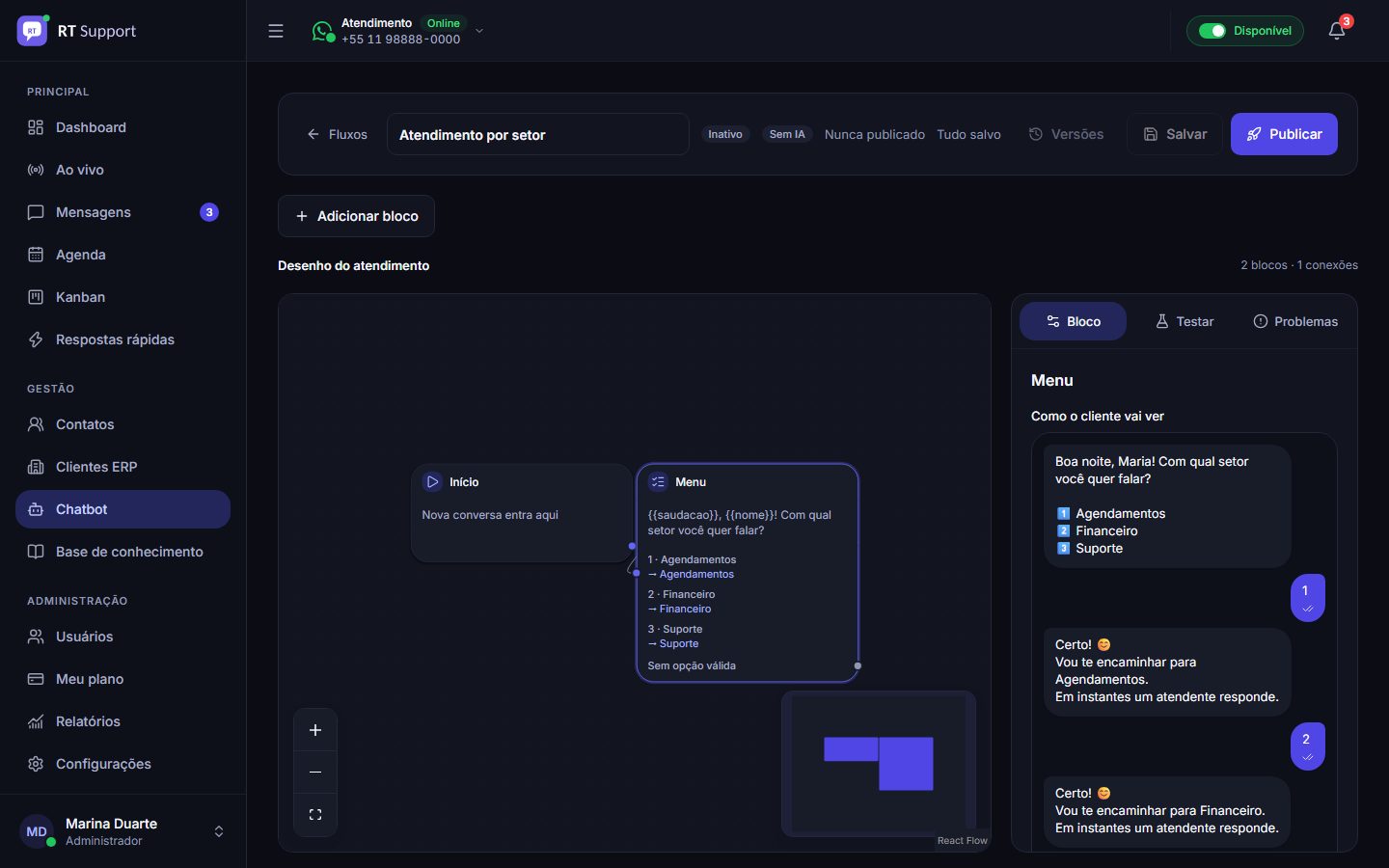Toggle the hamburger sidebar menu

pyautogui.click(x=276, y=31)
